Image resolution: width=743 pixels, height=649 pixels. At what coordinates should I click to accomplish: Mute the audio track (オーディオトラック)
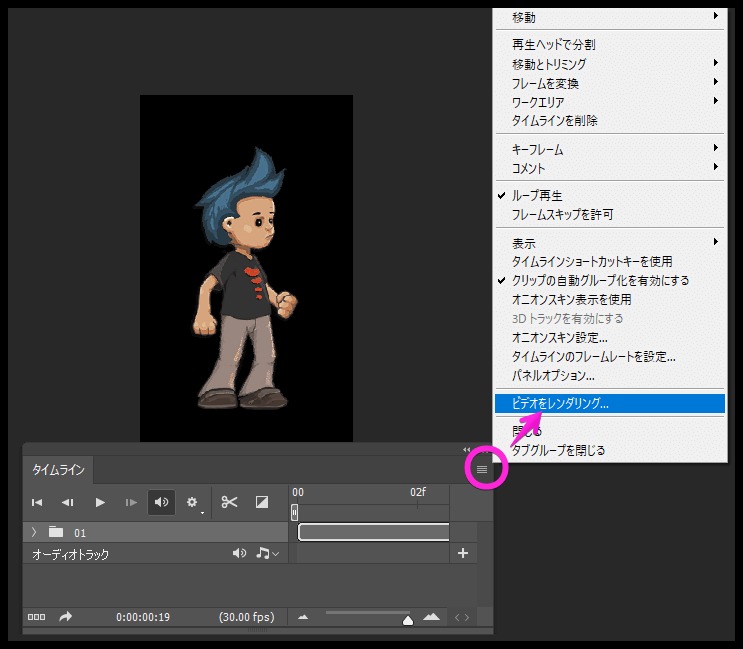pyautogui.click(x=239, y=553)
